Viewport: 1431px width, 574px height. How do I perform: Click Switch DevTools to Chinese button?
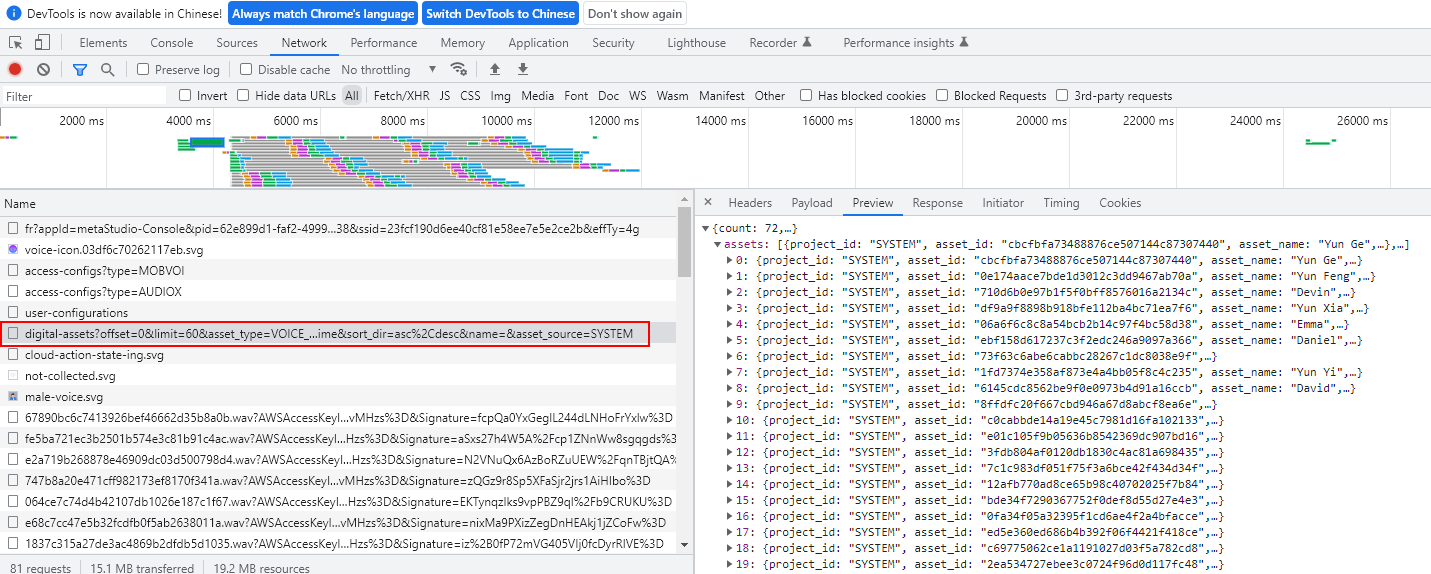coord(500,14)
